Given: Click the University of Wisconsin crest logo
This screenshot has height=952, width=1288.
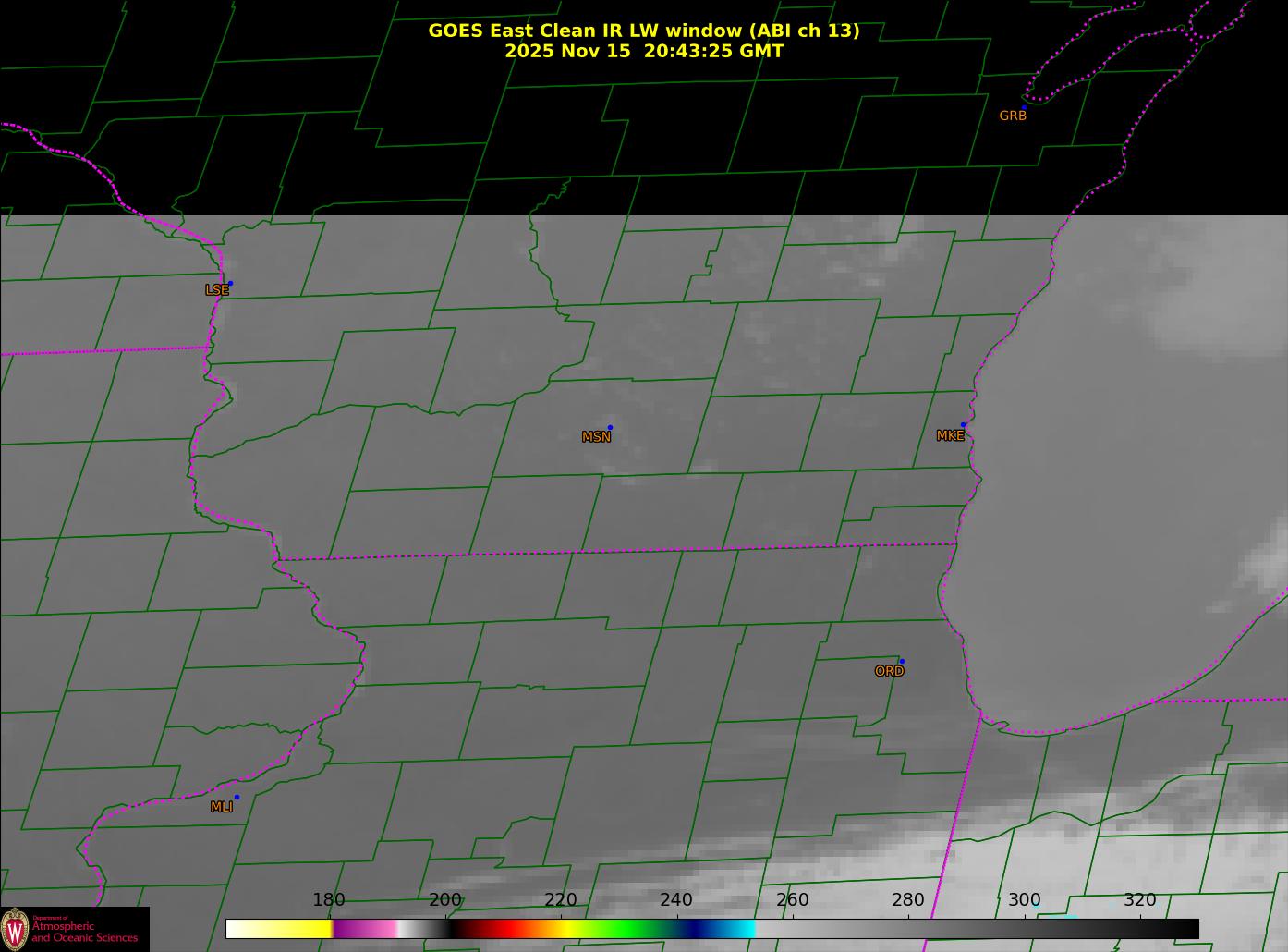Looking at the screenshot, I should tap(15, 929).
